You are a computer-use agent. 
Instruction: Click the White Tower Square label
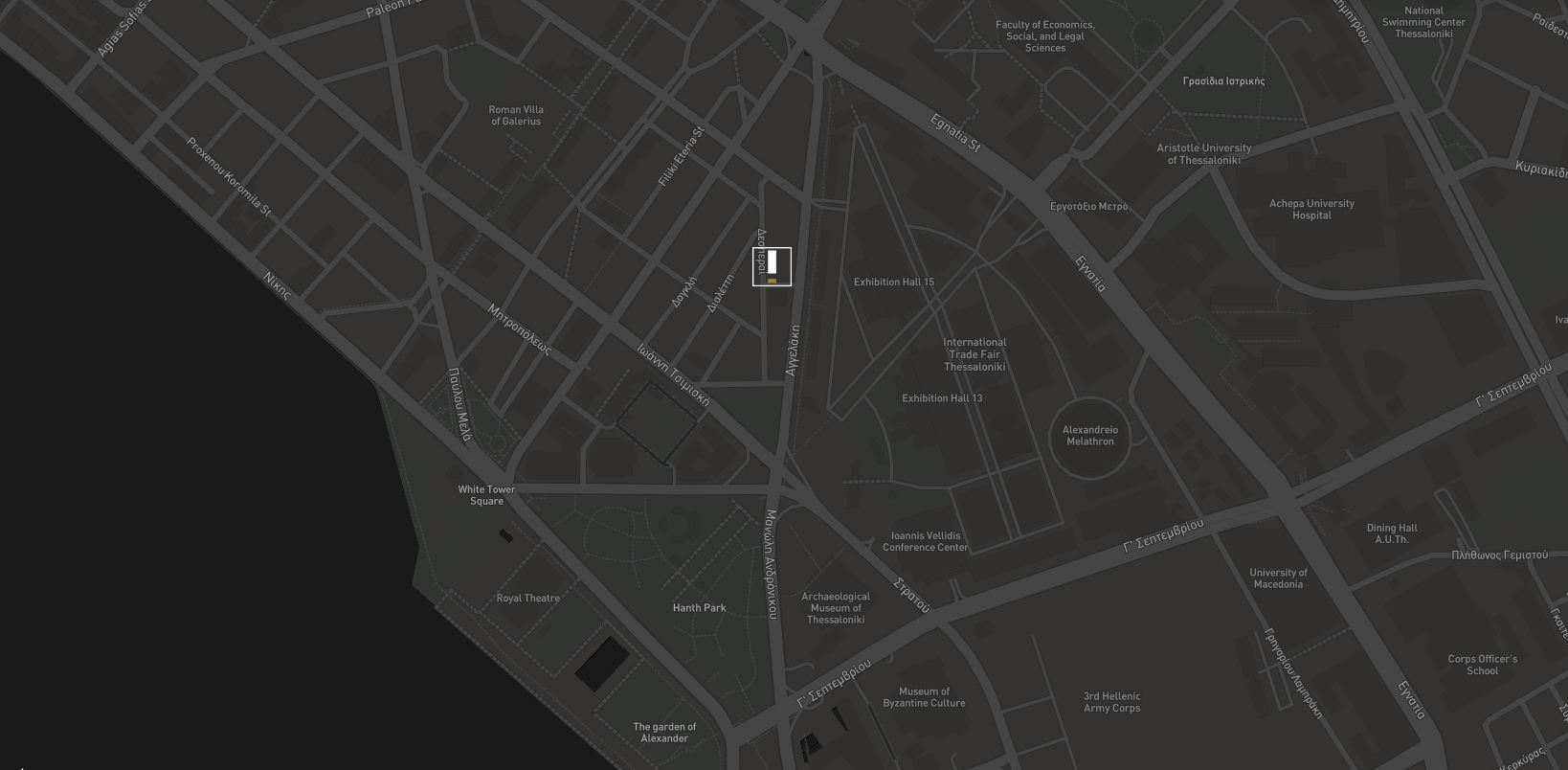point(486,495)
